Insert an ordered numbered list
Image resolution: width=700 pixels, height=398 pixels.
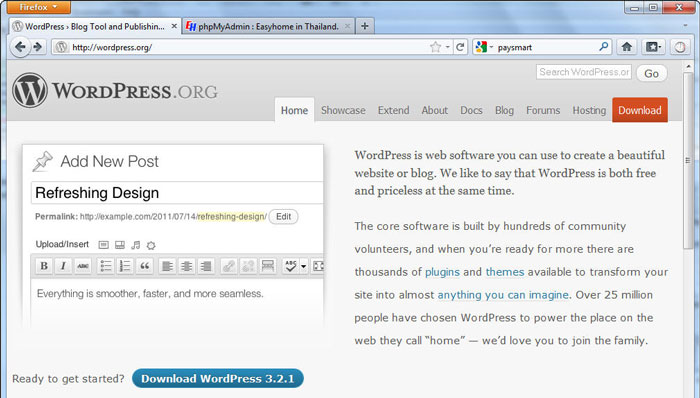tap(125, 266)
